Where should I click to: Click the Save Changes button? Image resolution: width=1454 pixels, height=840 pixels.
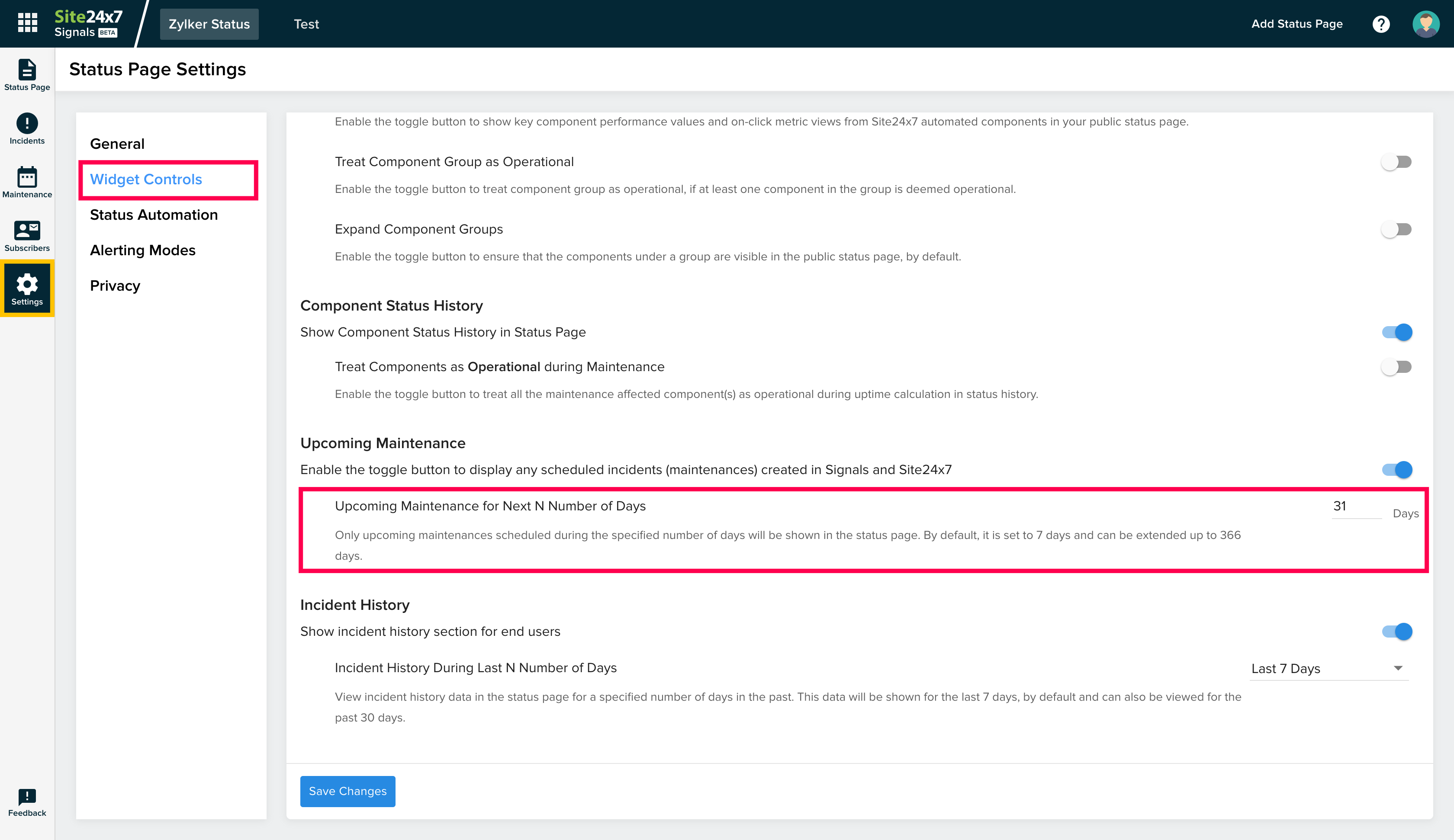347,791
